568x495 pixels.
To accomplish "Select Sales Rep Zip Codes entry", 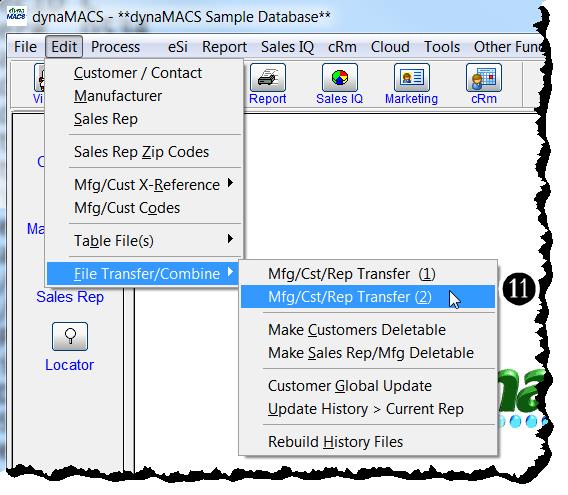I will 142,152.
